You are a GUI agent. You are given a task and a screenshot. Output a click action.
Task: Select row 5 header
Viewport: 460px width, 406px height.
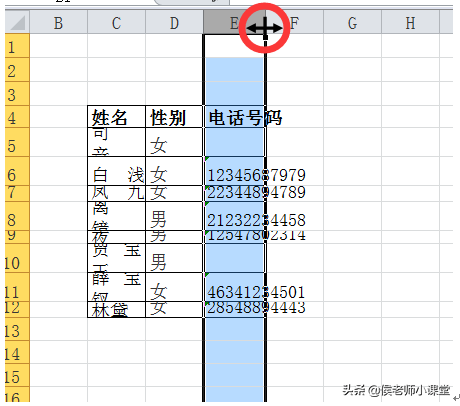(17, 142)
